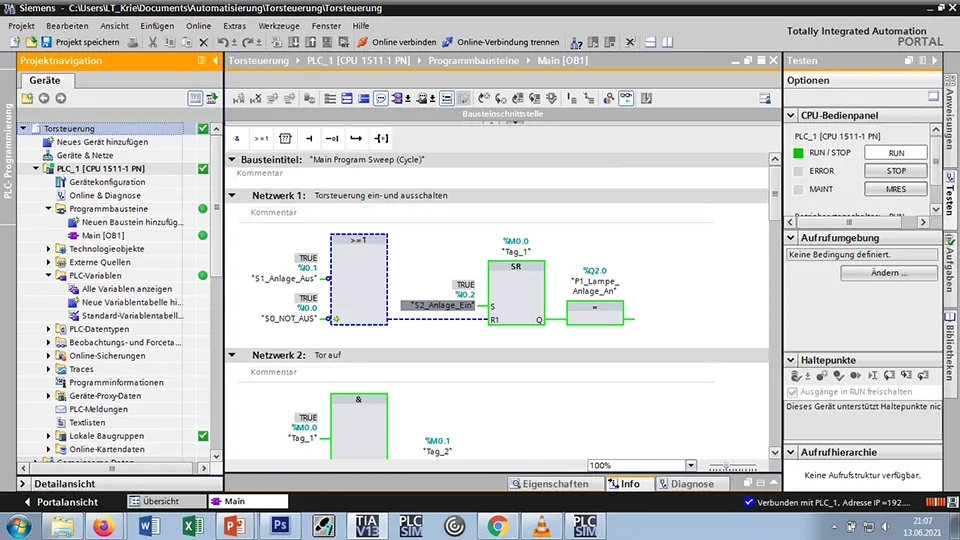
Task: Click the ERROR status indicator
Action: pyautogui.click(x=798, y=171)
